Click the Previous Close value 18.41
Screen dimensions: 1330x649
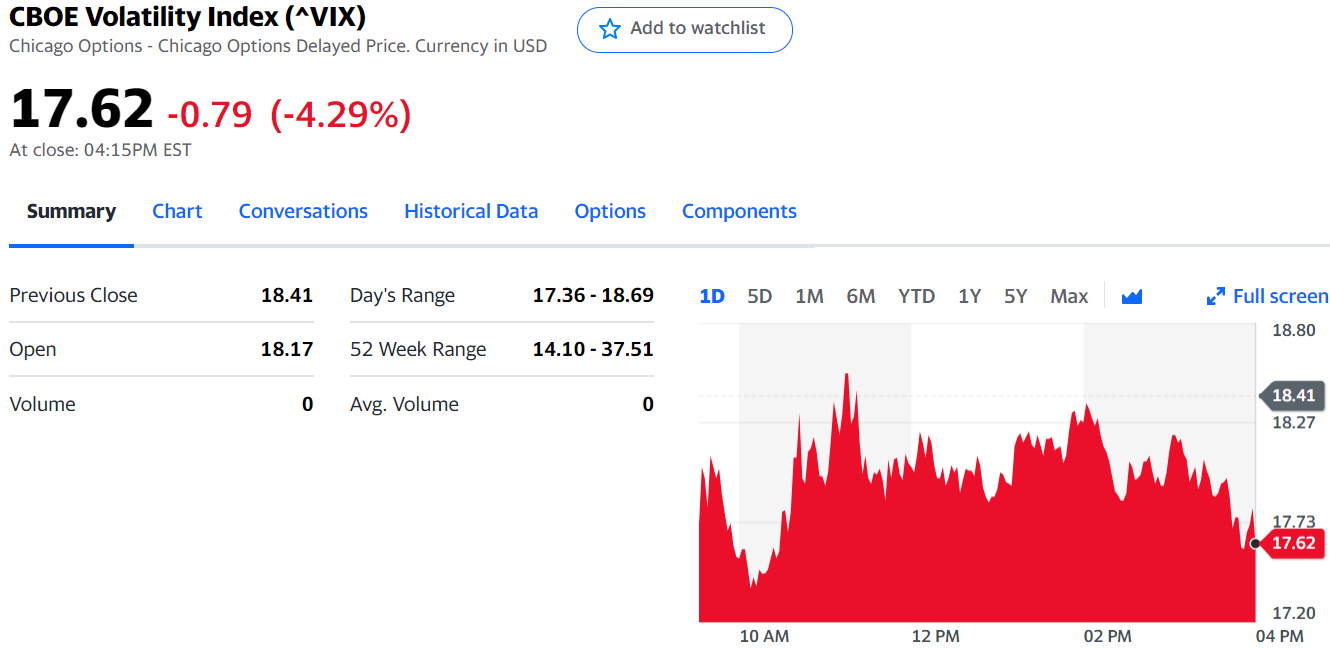(287, 295)
